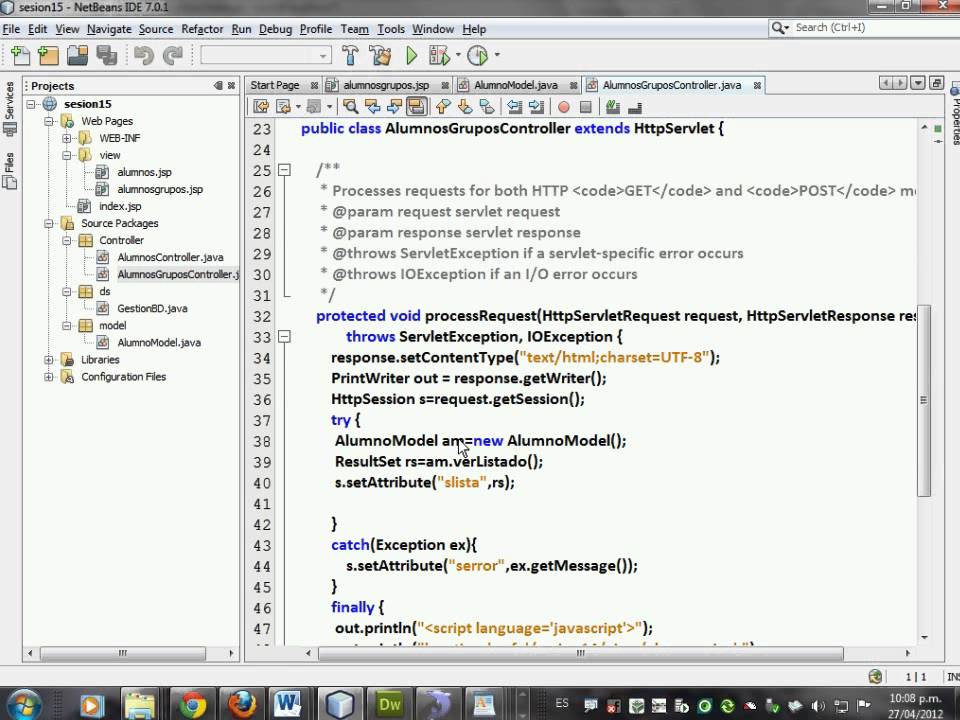The height and width of the screenshot is (720, 960).
Task: Open the Debug menu
Action: point(276,29)
